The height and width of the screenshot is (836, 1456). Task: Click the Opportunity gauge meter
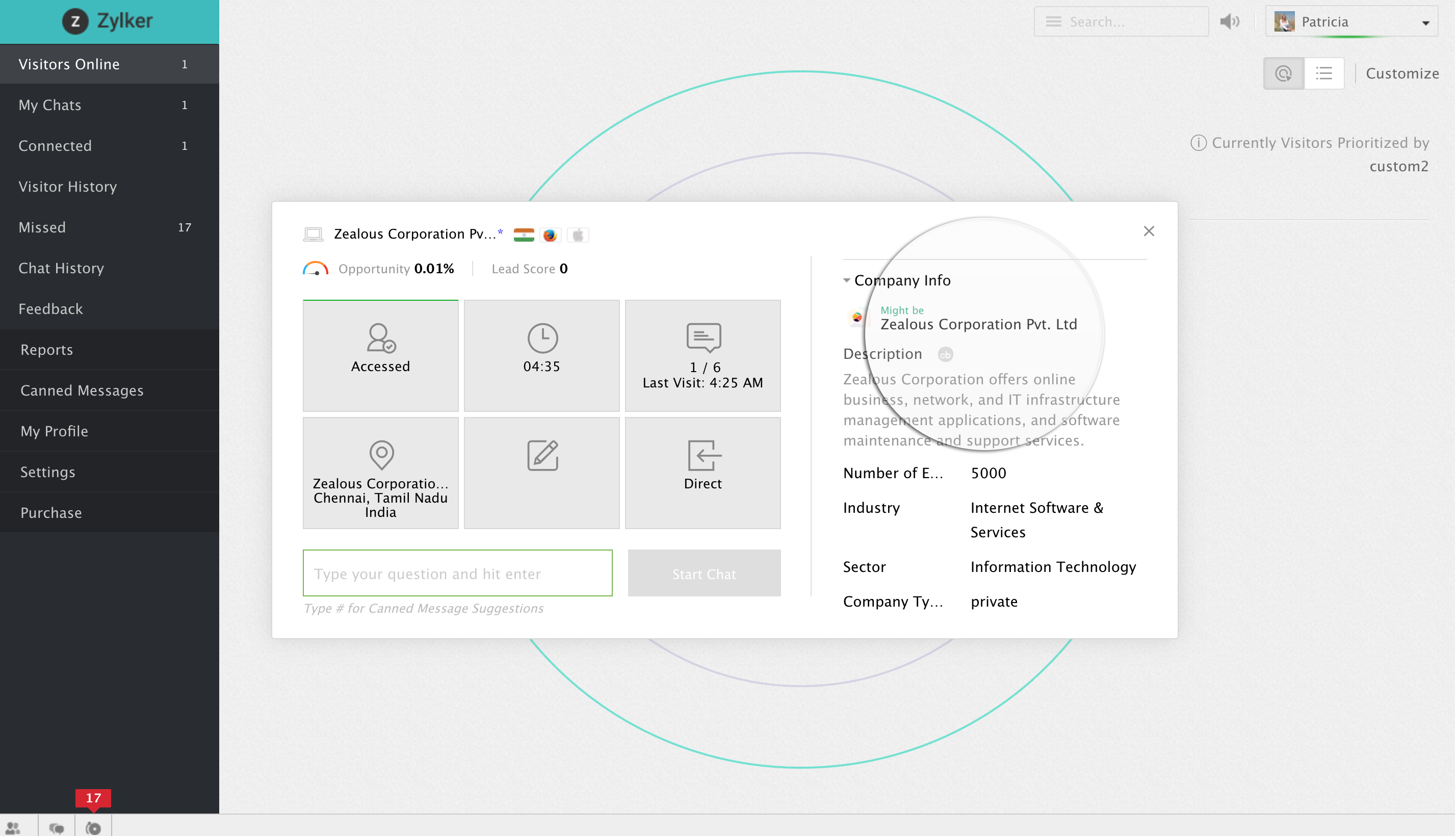pyautogui.click(x=315, y=269)
